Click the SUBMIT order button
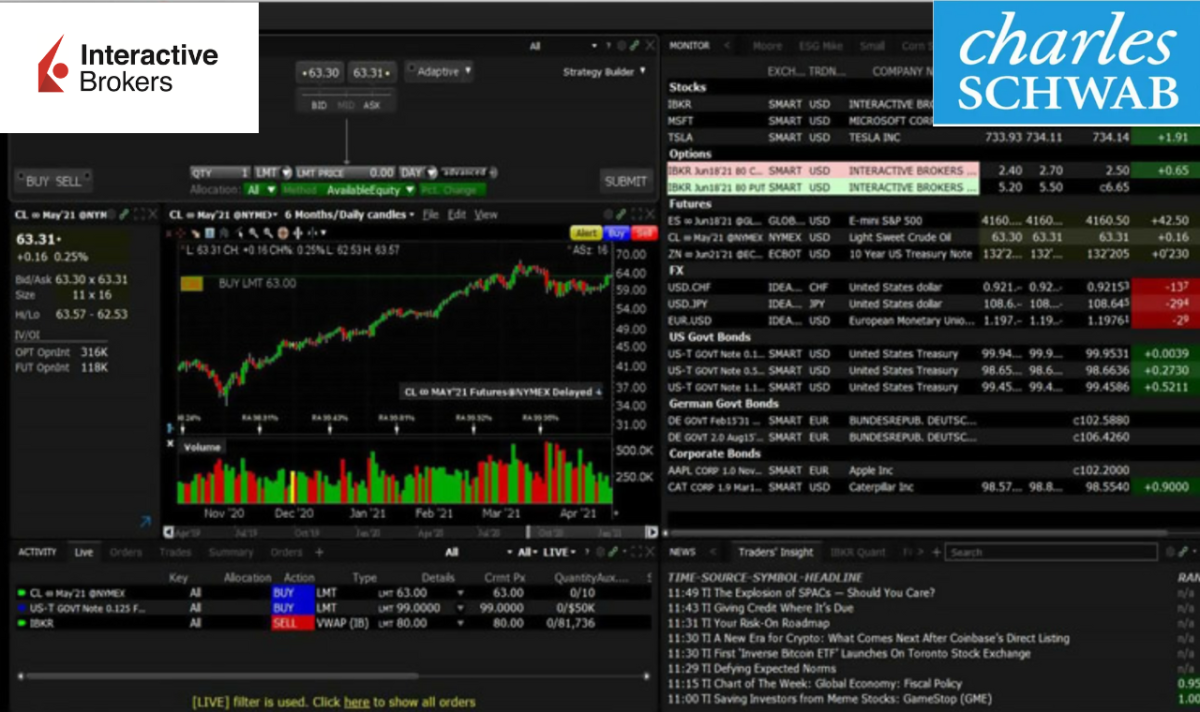1200x712 pixels. [x=627, y=181]
